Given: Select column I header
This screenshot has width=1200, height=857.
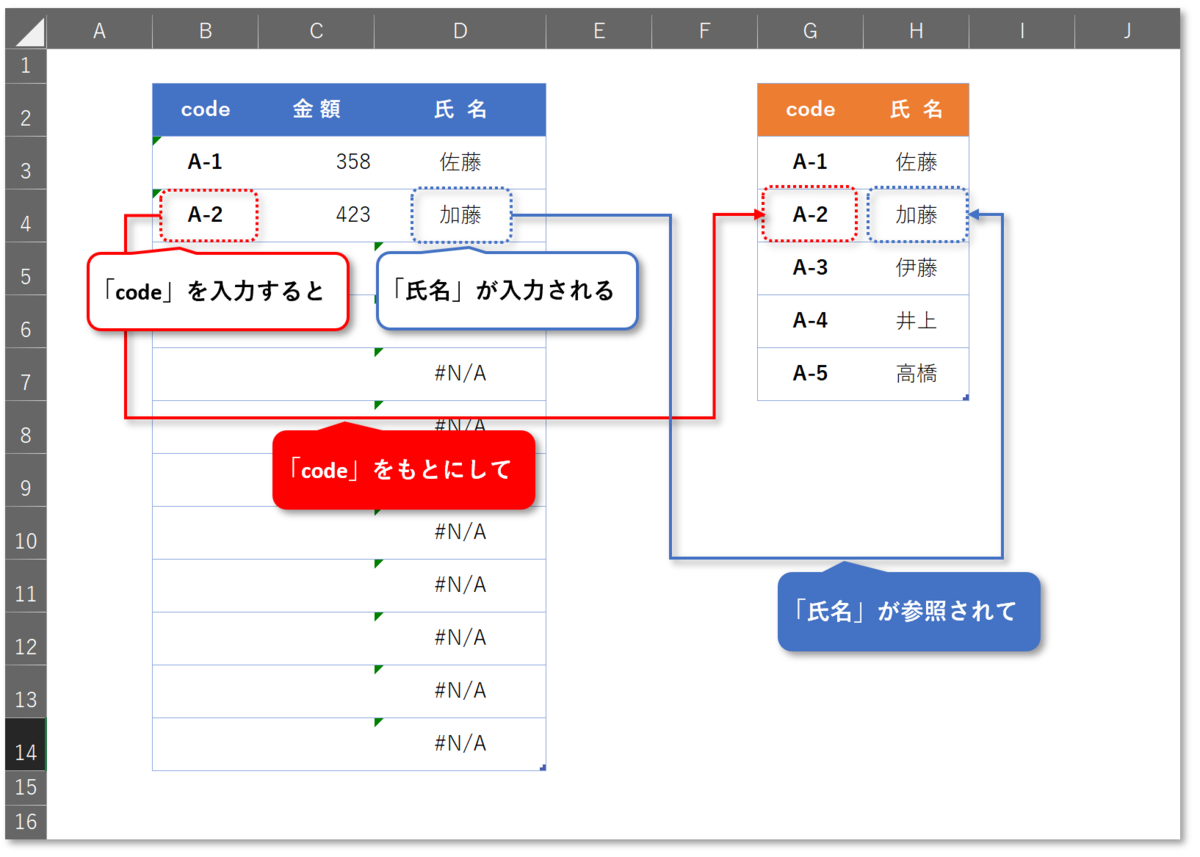Looking at the screenshot, I should (x=1022, y=31).
